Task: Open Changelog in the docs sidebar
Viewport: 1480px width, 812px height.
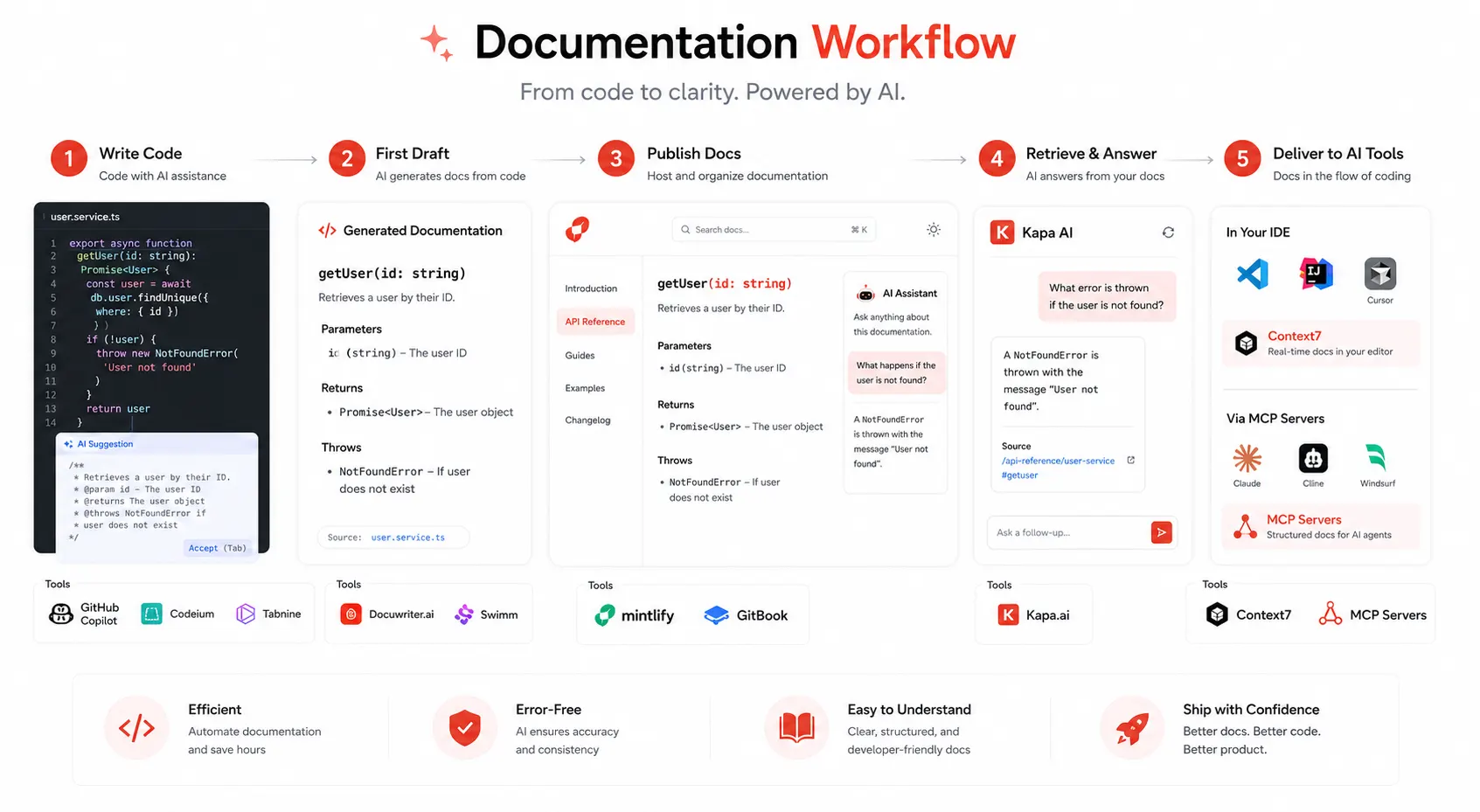Action: click(587, 420)
